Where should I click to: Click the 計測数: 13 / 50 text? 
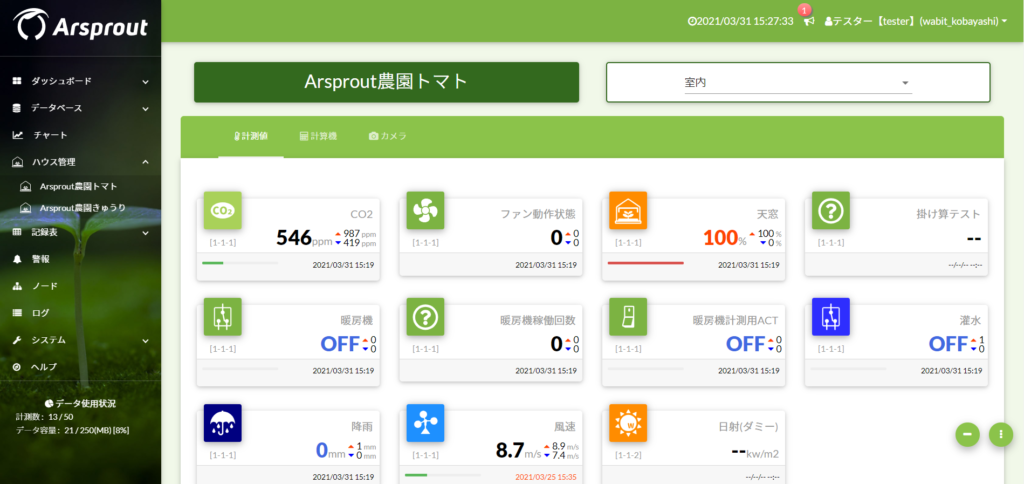click(x=44, y=417)
